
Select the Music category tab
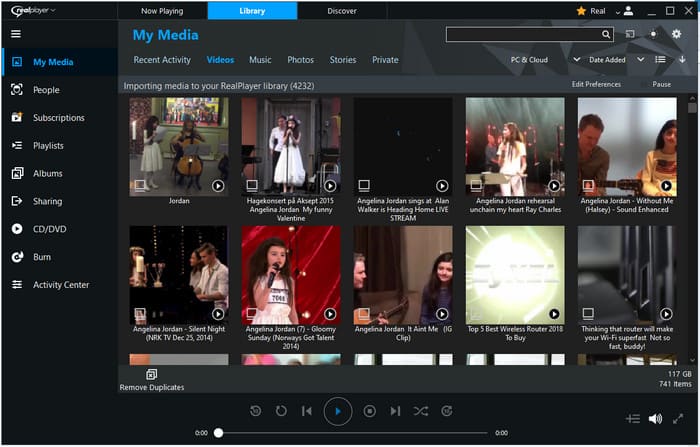pyautogui.click(x=260, y=60)
